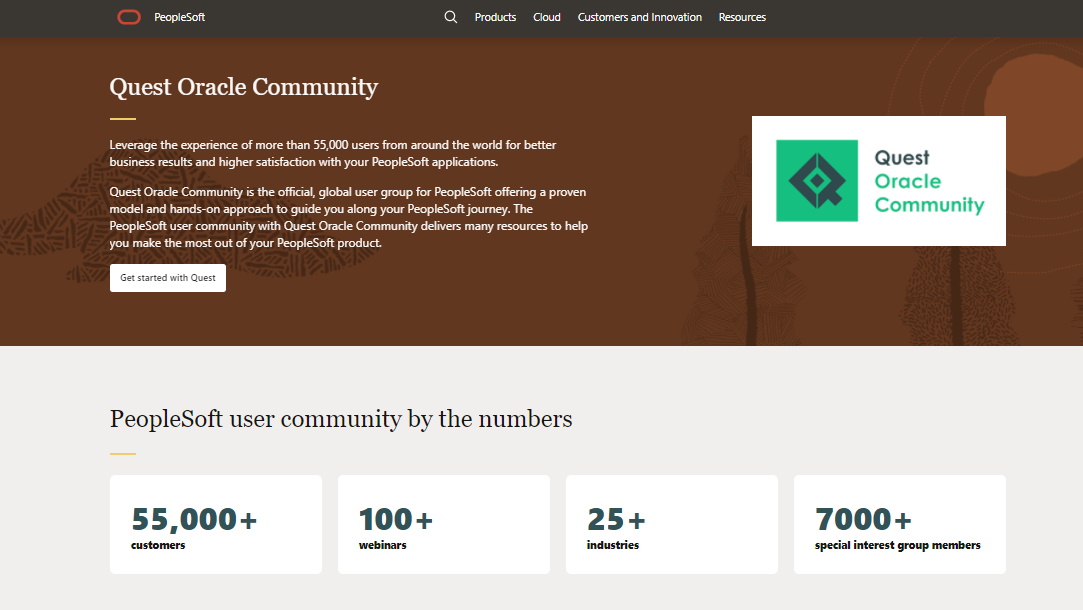Click PeopleSoft user community by the numbers heading
Image resolution: width=1083 pixels, height=610 pixels.
341,419
